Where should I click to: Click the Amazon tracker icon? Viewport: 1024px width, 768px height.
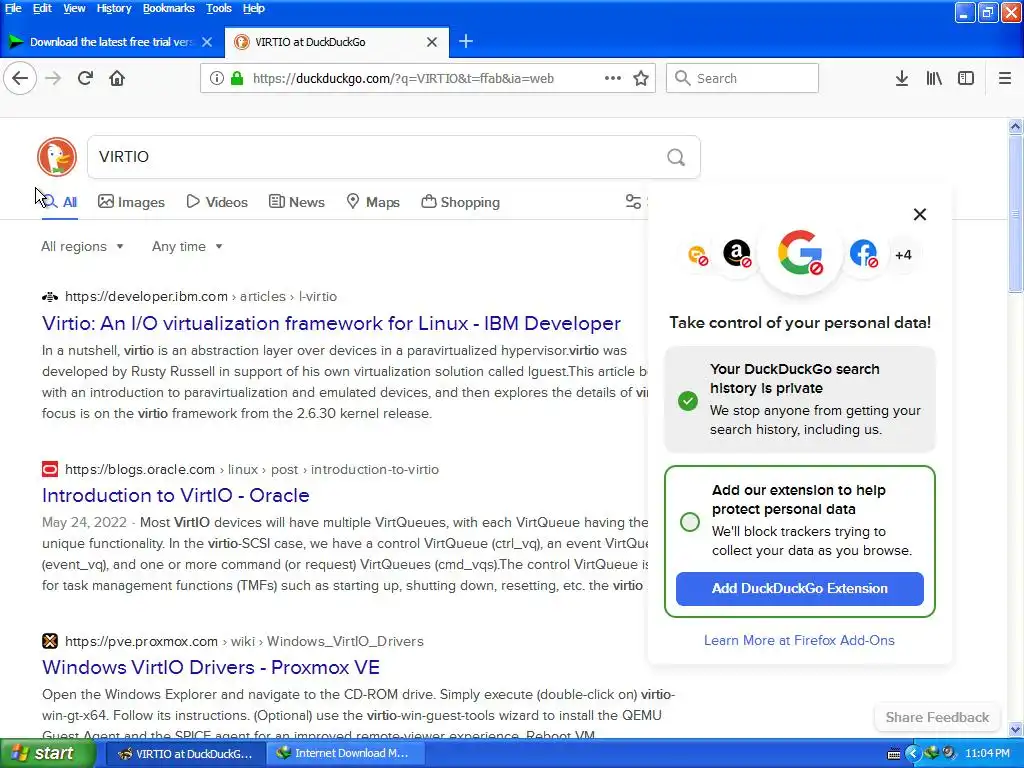click(x=737, y=253)
